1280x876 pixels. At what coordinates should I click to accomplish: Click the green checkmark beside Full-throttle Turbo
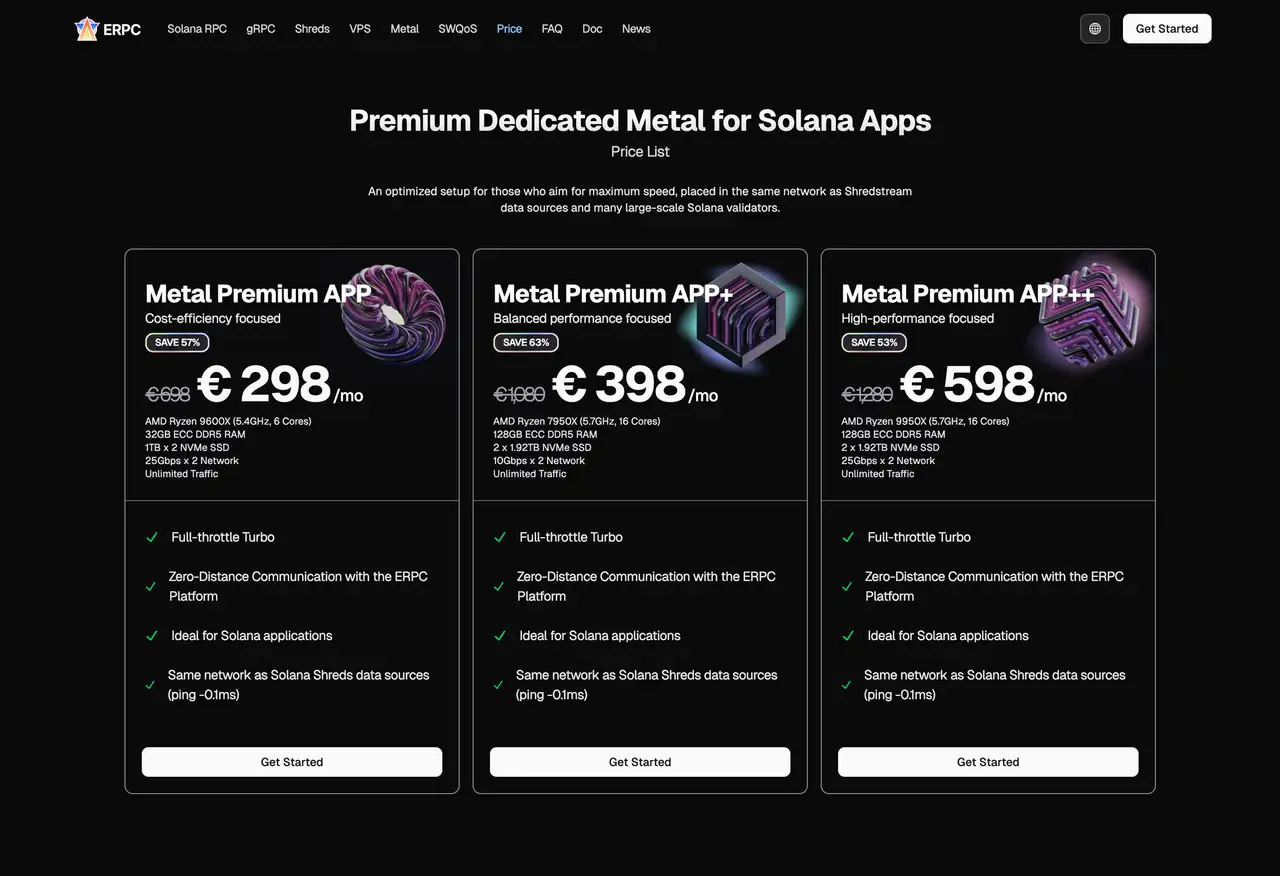click(x=151, y=537)
